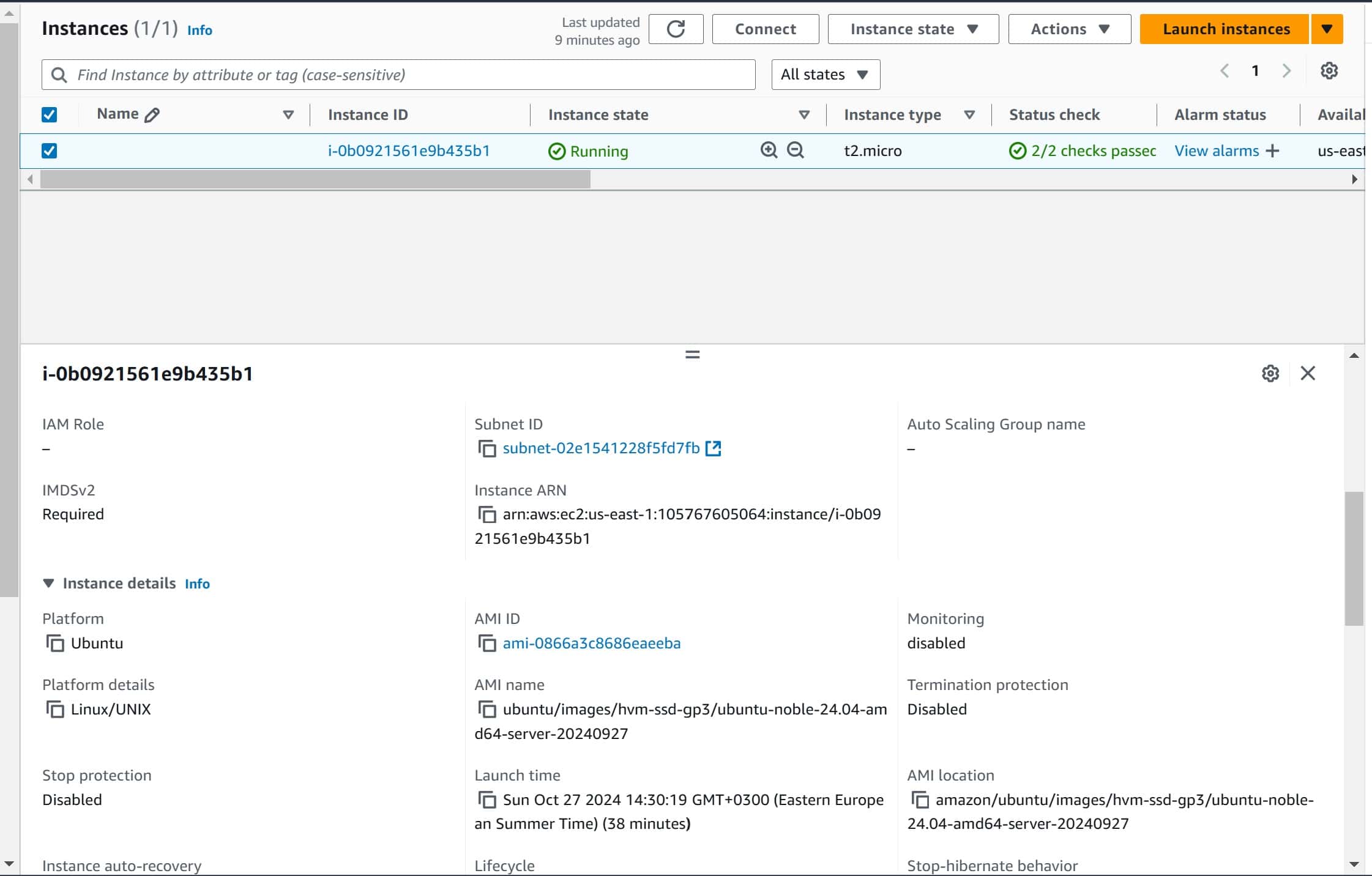Image resolution: width=1372 pixels, height=876 pixels.
Task: Refresh the instances list
Action: click(675, 29)
